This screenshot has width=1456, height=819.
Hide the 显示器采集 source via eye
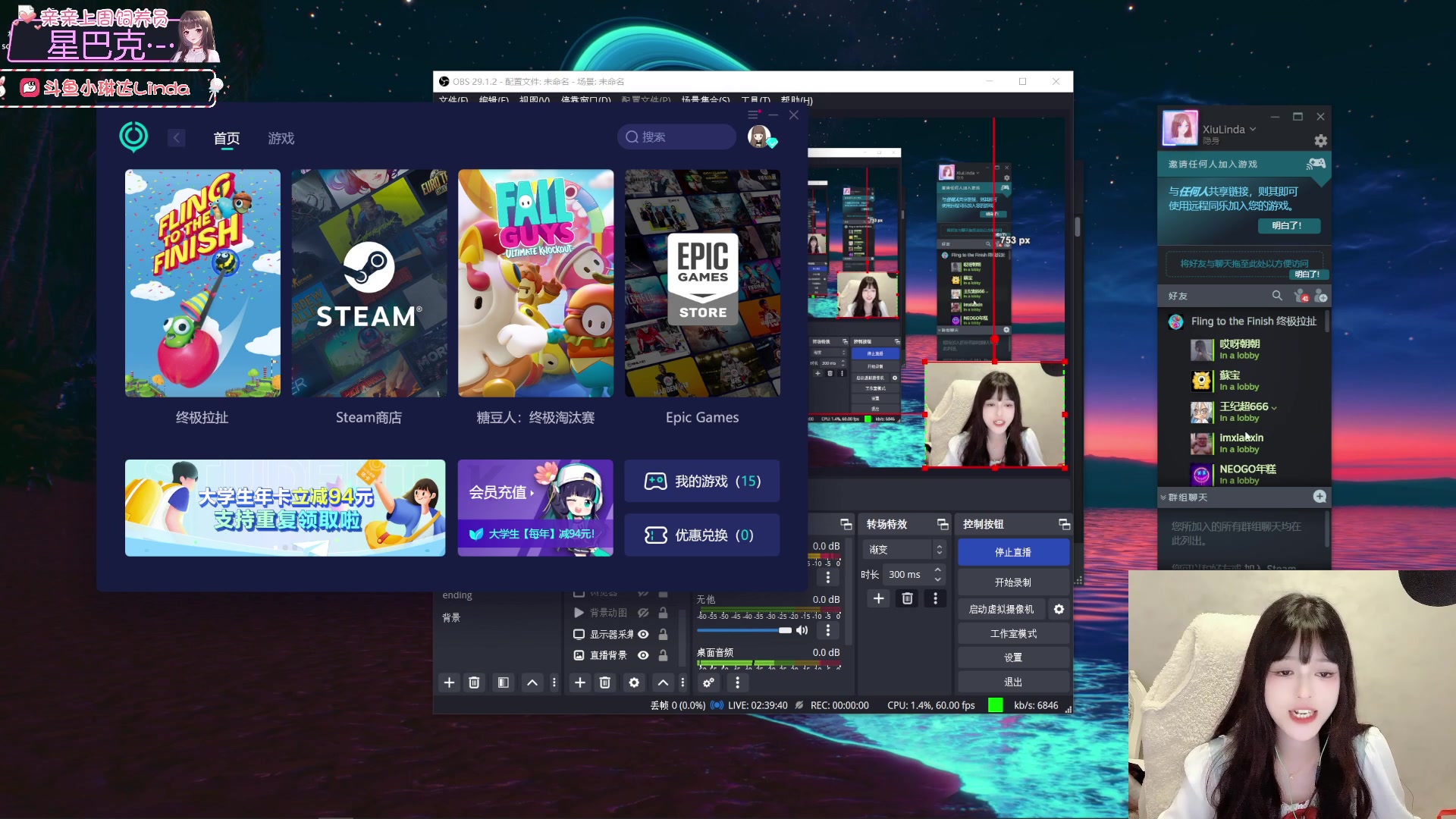[x=643, y=634]
